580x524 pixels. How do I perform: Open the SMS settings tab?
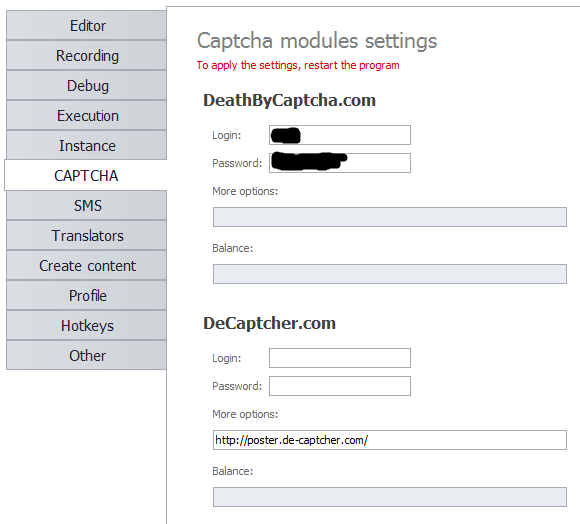coord(87,206)
